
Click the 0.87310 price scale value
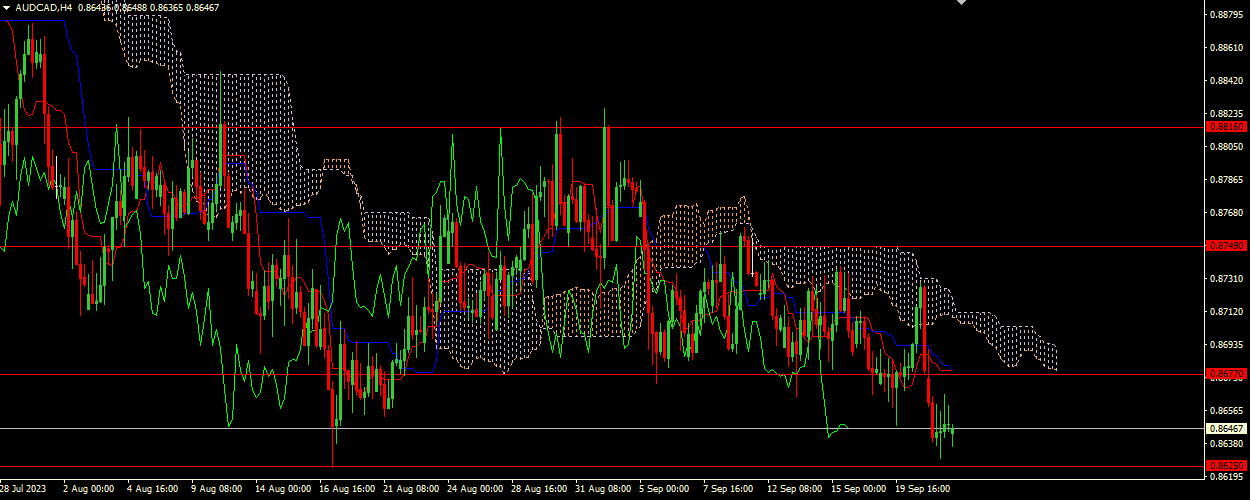[1226, 279]
